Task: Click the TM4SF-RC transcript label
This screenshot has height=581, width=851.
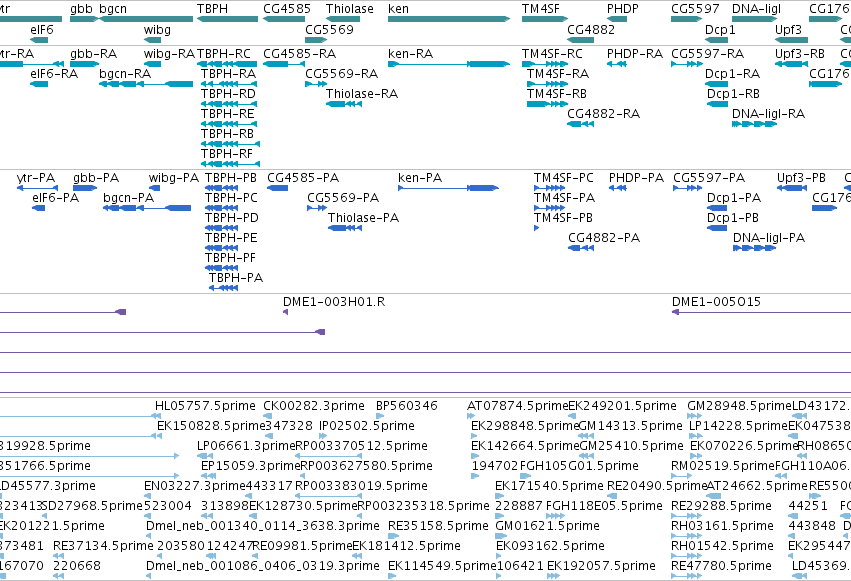Action: pos(552,54)
